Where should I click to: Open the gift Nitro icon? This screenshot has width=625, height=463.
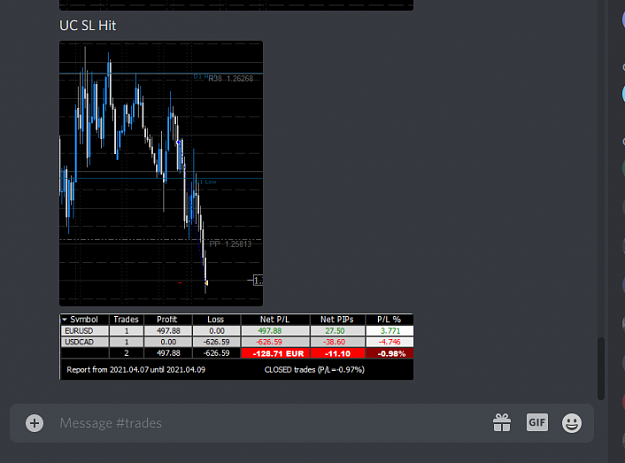(502, 423)
